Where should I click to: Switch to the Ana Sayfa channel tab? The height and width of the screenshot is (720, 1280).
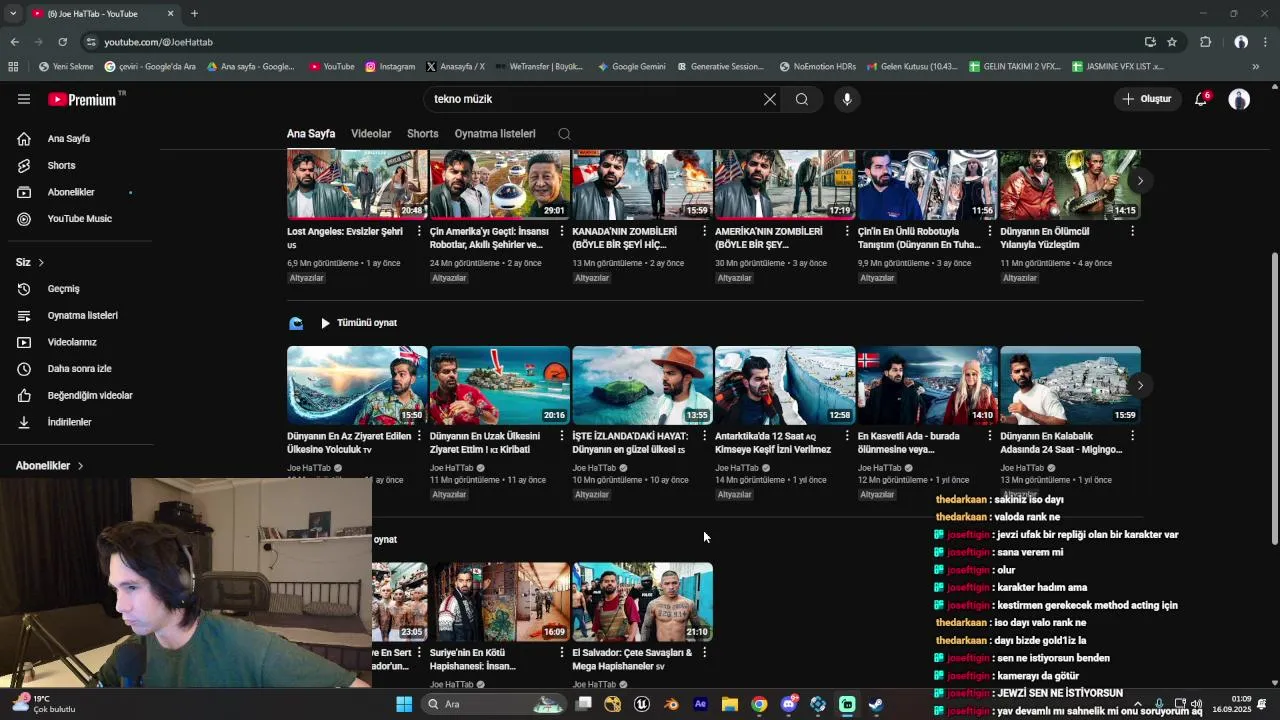[311, 134]
